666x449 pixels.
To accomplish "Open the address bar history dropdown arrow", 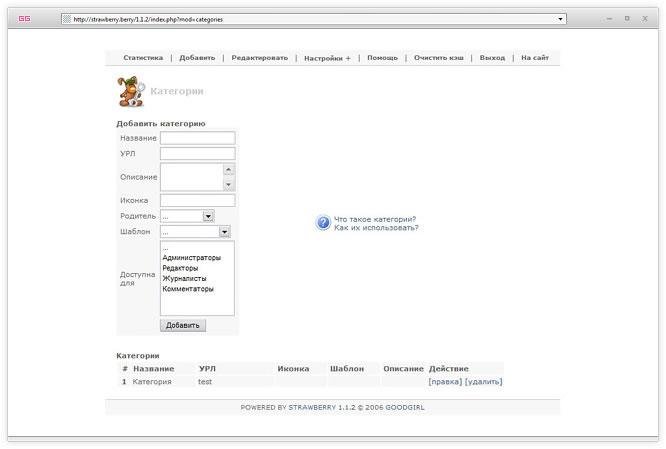I will [560, 19].
